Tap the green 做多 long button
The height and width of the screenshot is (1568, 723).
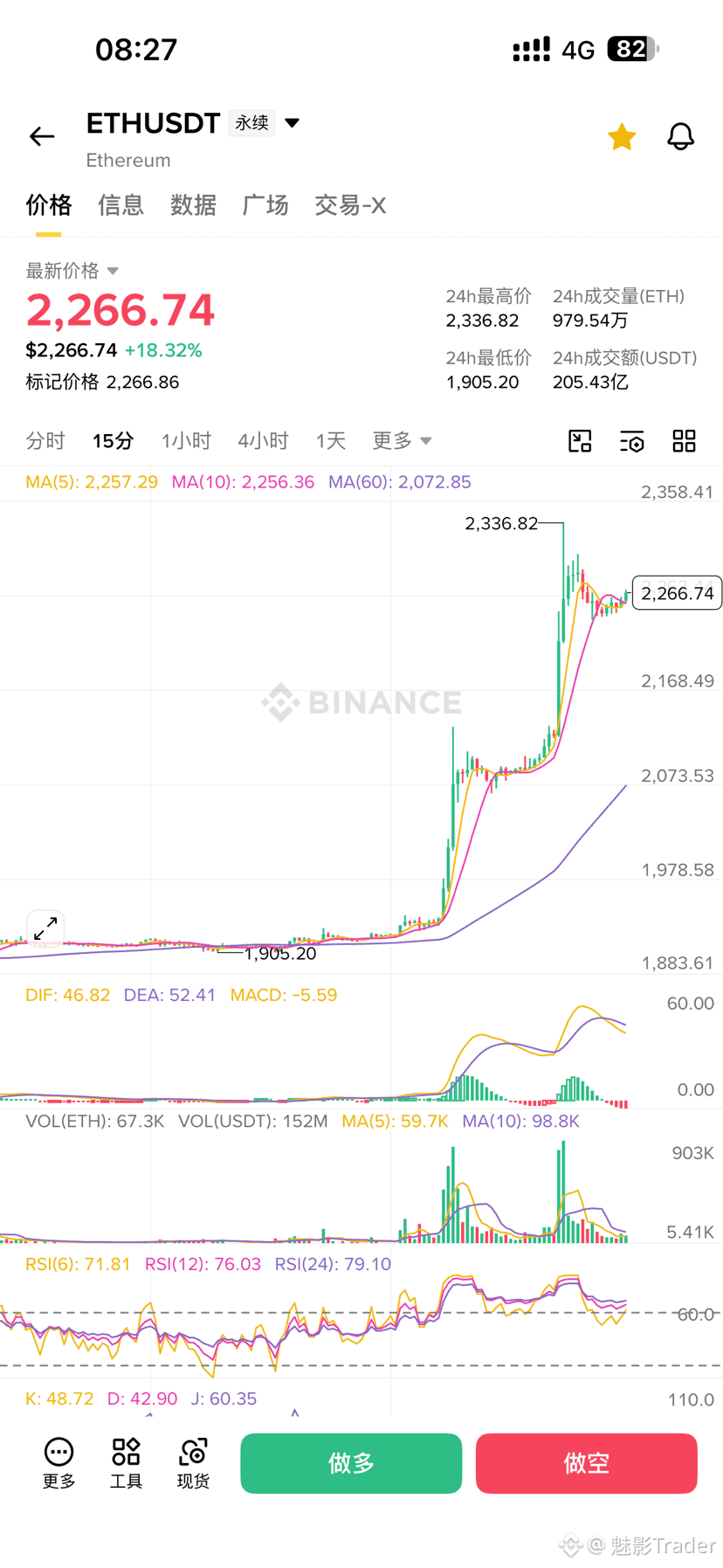pyautogui.click(x=351, y=1463)
